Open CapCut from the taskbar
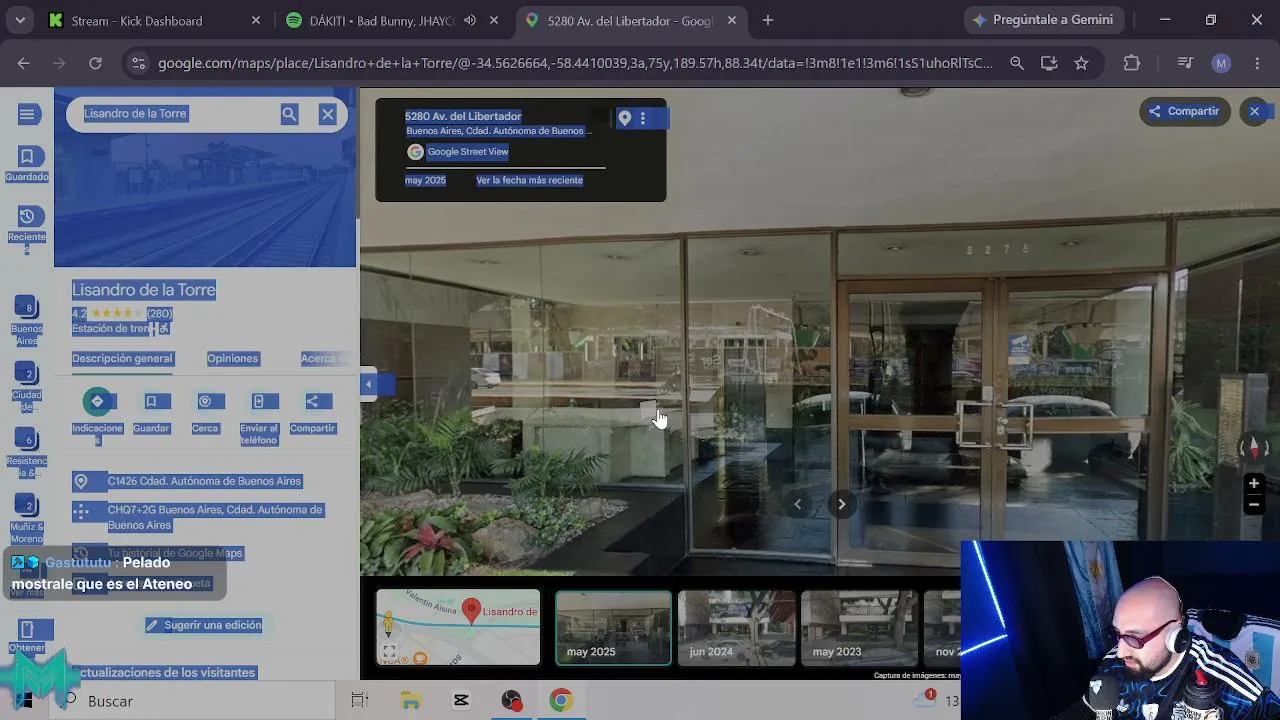This screenshot has width=1280, height=720. (x=461, y=701)
